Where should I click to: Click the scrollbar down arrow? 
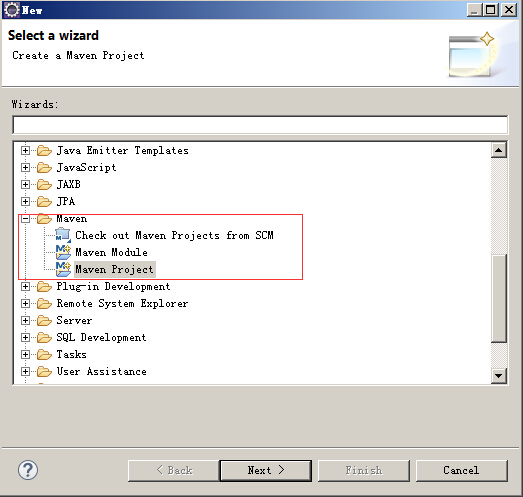(499, 376)
